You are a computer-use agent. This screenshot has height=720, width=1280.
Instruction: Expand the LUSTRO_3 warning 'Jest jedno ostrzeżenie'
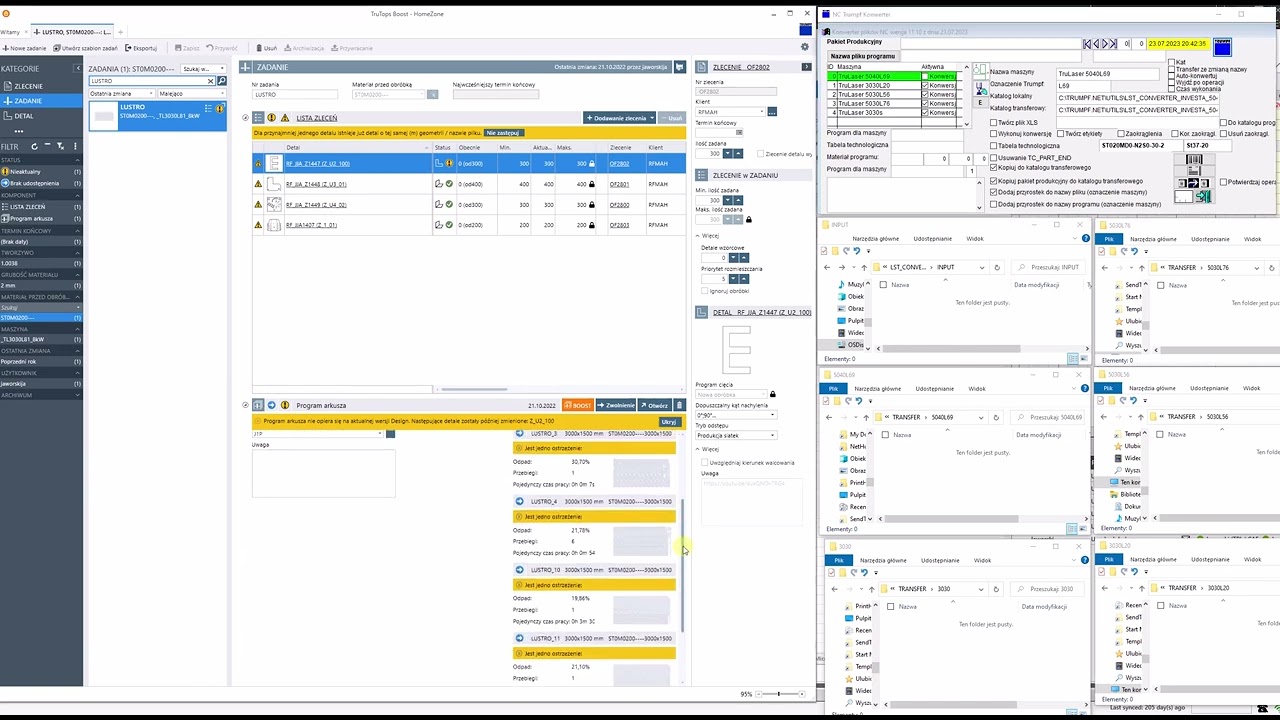pos(594,448)
